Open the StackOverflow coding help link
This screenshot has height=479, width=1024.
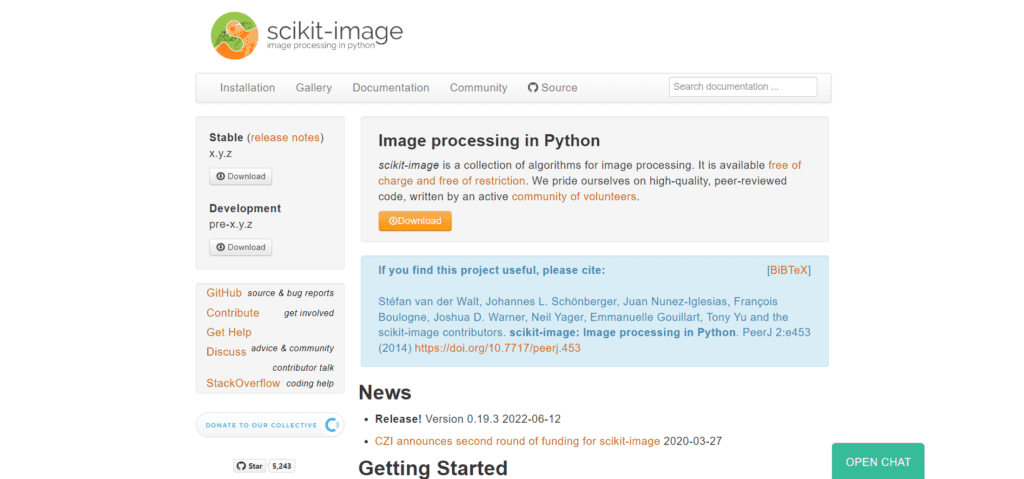coord(243,383)
